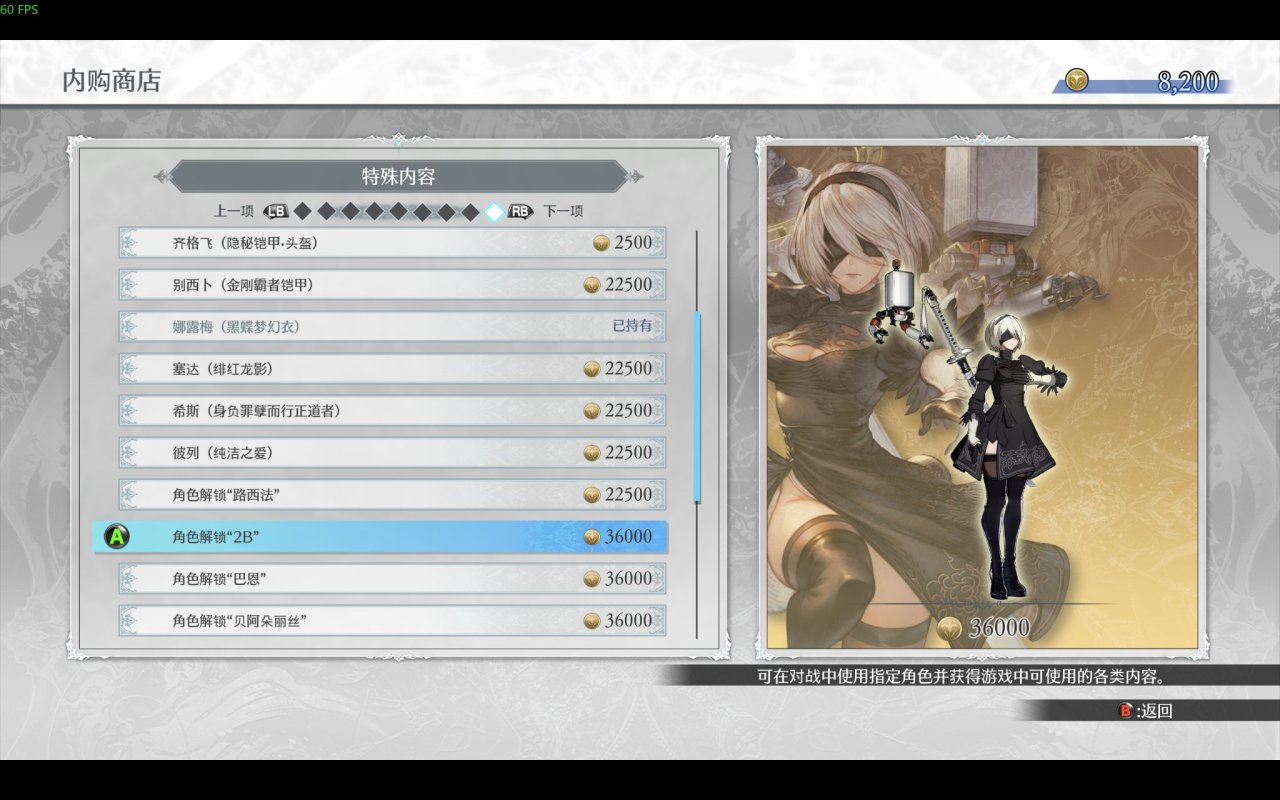Return using the 返回 label
The width and height of the screenshot is (1280, 800).
(1157, 711)
